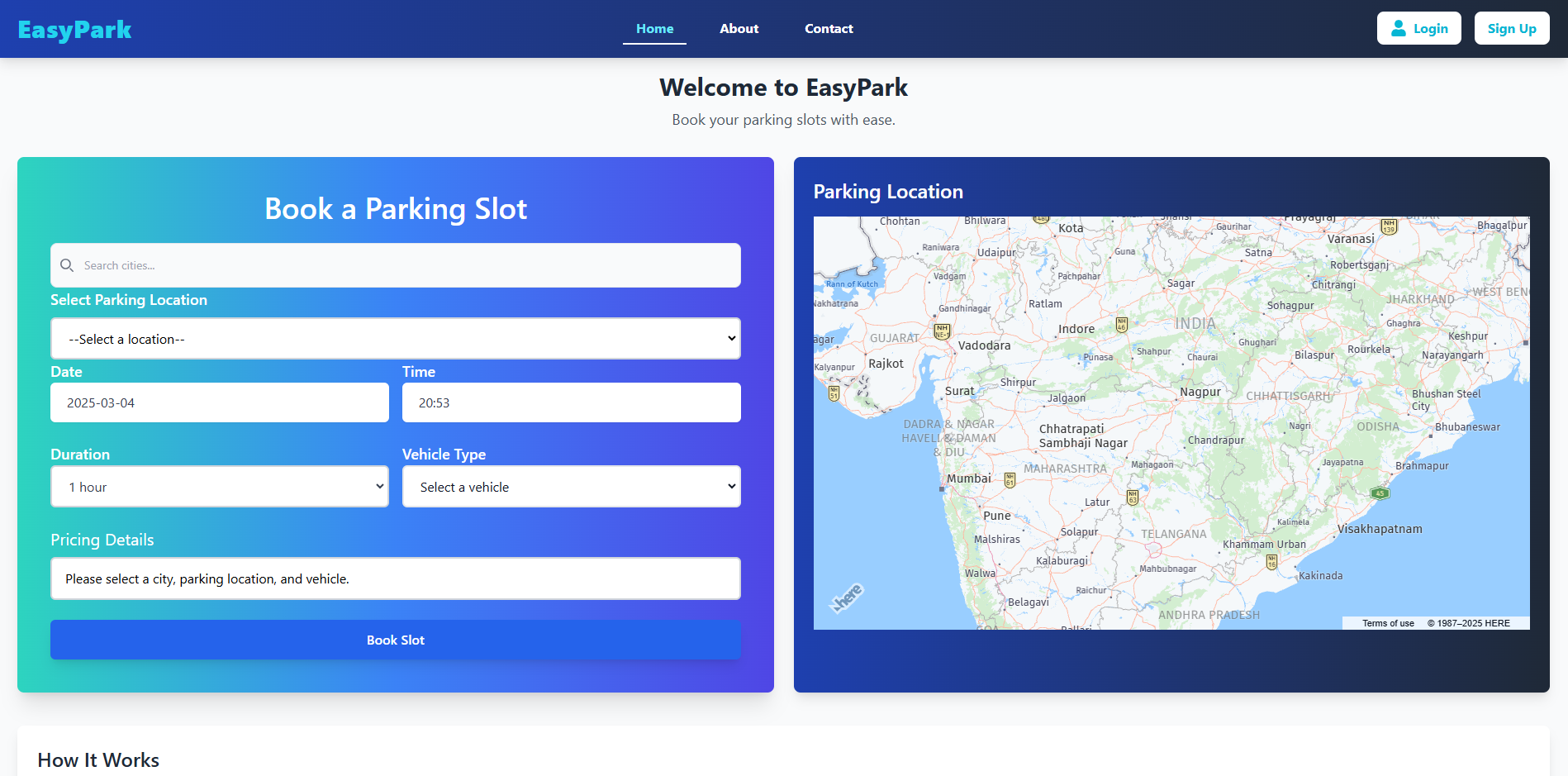Click Kota on the map

pos(1071,228)
